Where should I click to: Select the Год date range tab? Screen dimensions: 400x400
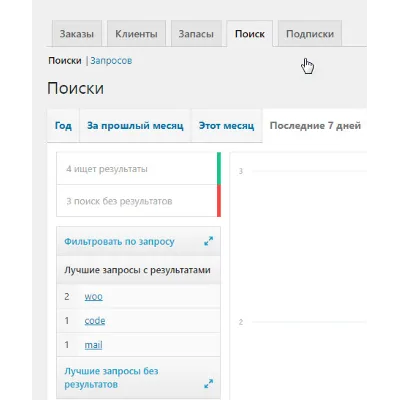coord(63,126)
